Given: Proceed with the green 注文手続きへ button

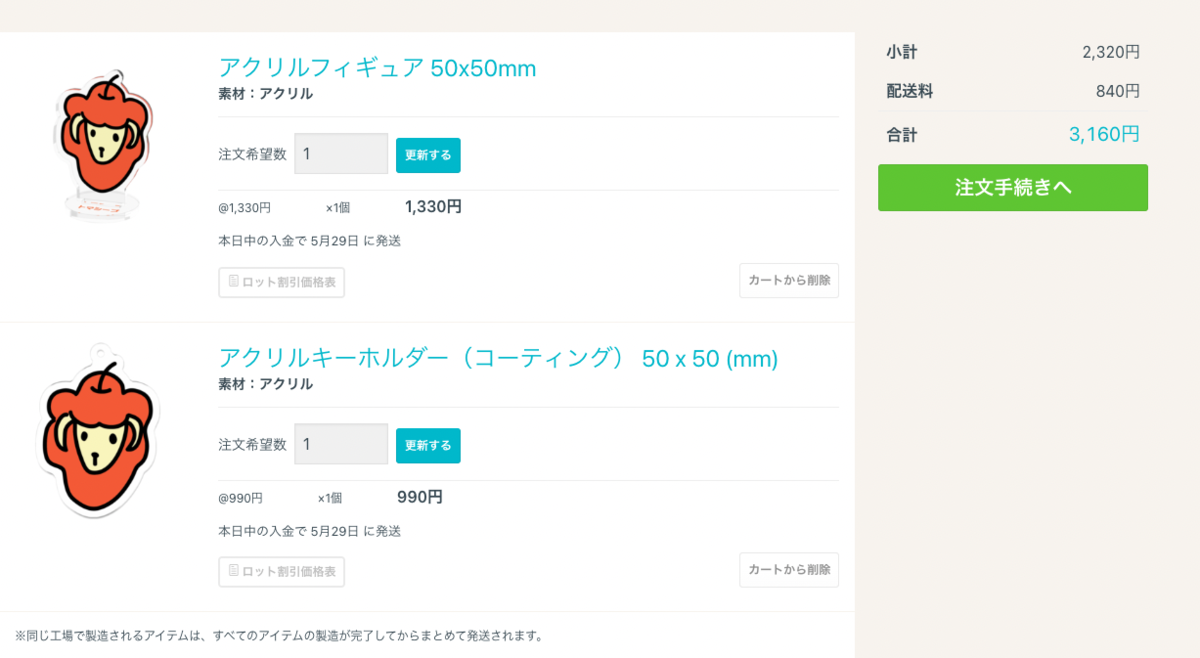Looking at the screenshot, I should (x=1013, y=188).
